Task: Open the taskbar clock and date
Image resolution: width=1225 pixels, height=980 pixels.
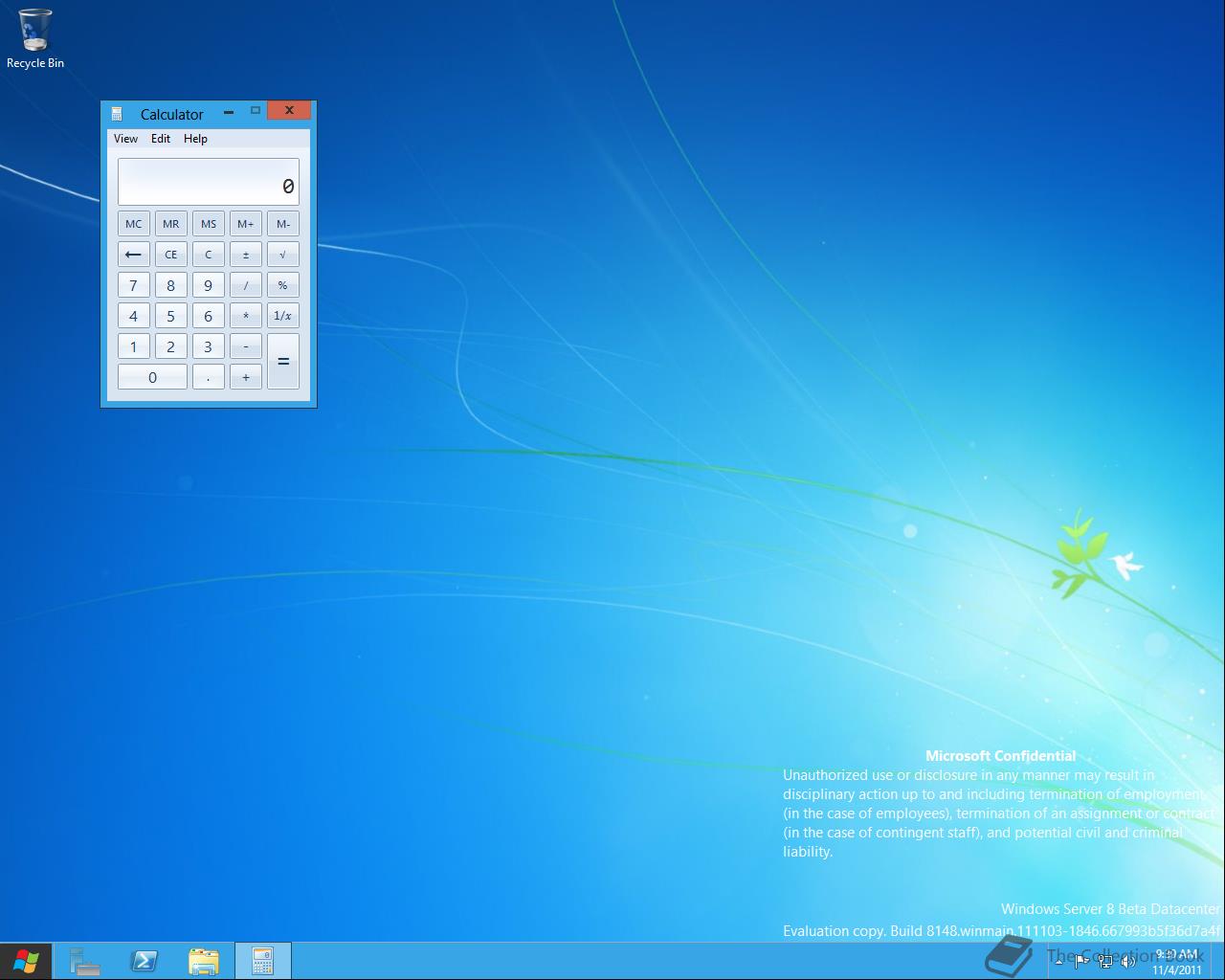Action: [1177, 961]
